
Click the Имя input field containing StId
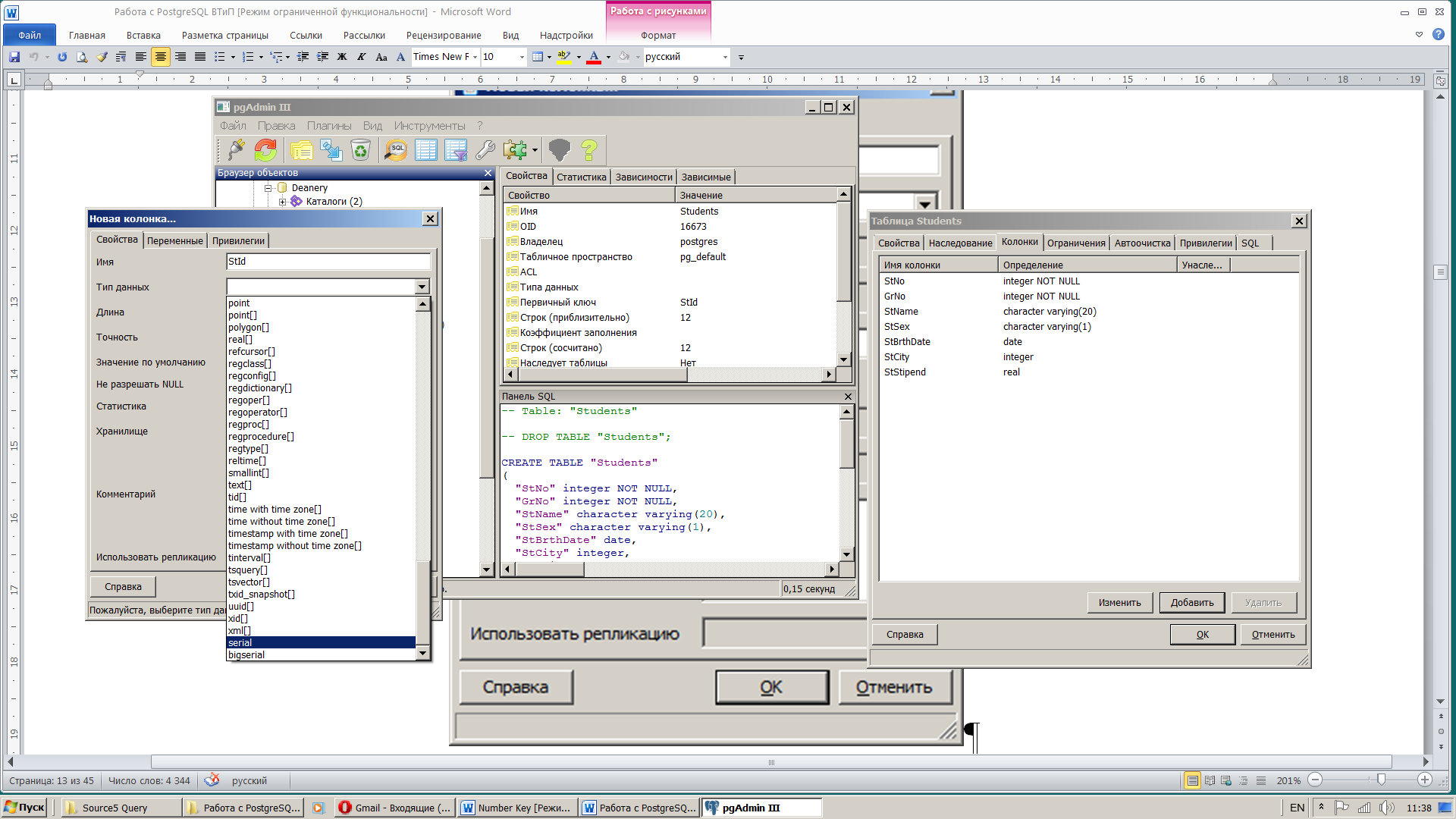328,262
